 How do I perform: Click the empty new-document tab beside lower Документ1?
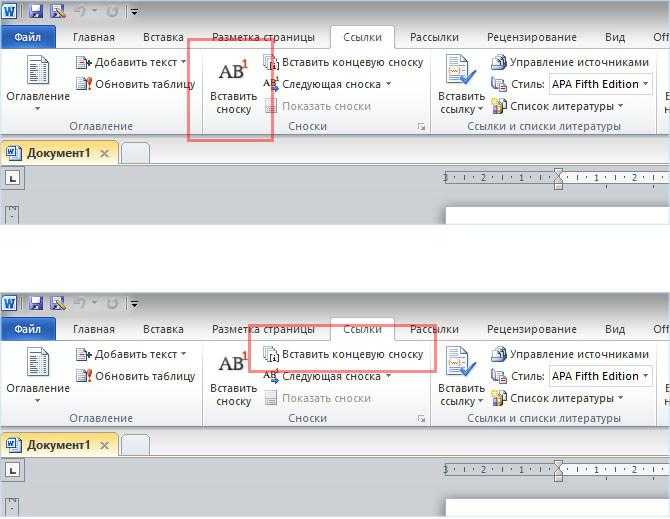[135, 445]
